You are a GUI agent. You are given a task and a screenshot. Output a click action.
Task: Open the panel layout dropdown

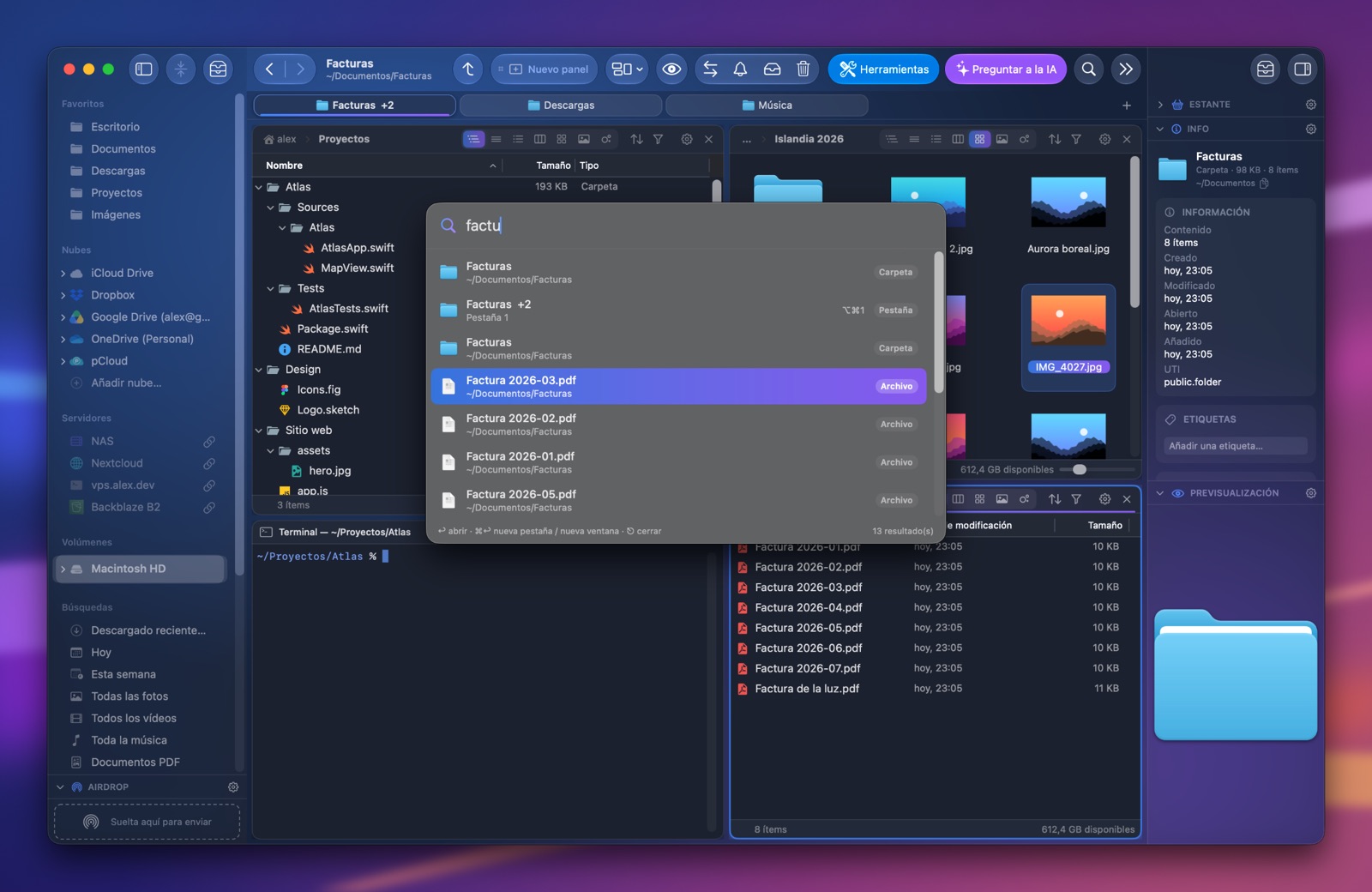click(x=627, y=69)
